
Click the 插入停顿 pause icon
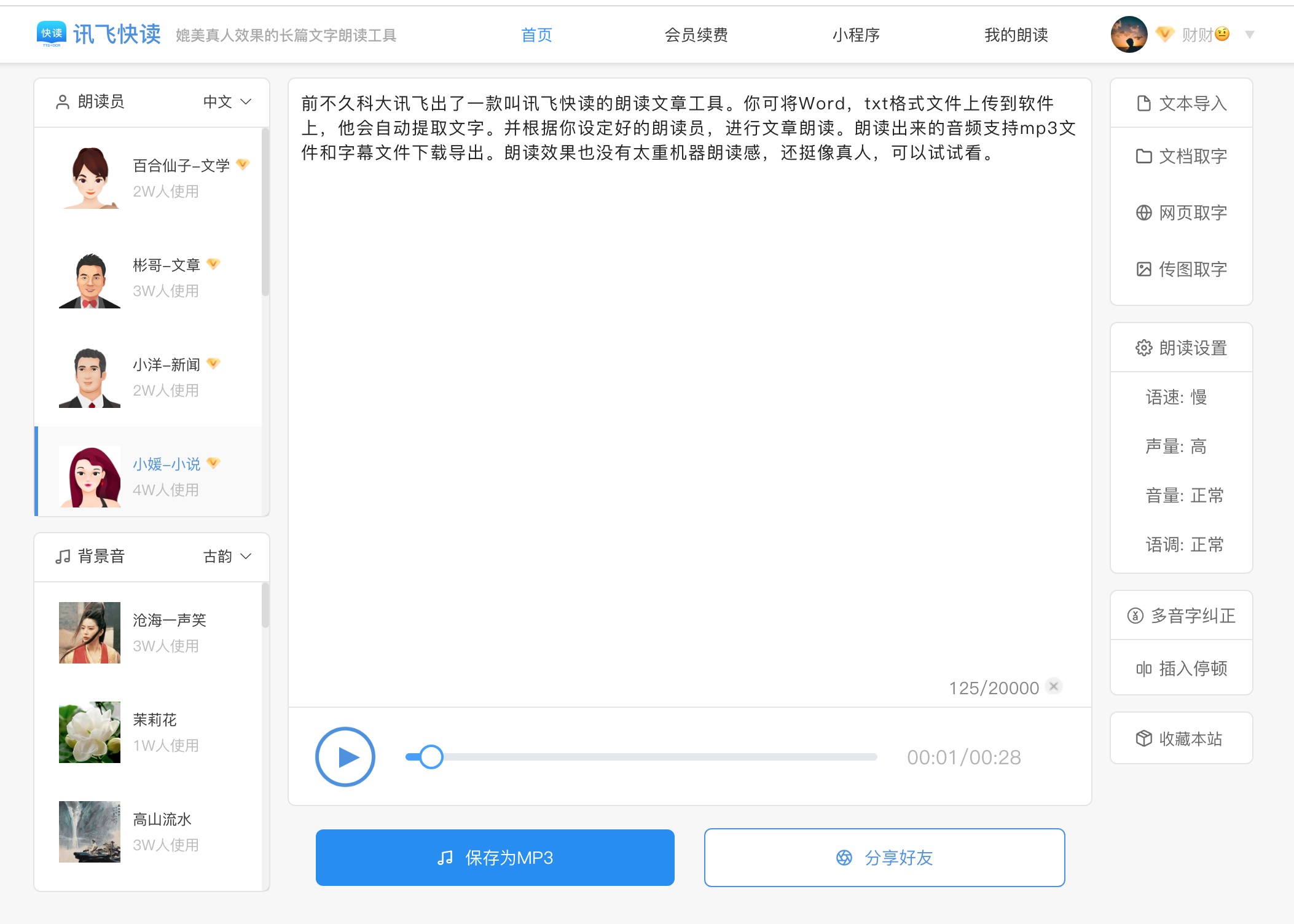pyautogui.click(x=1143, y=668)
